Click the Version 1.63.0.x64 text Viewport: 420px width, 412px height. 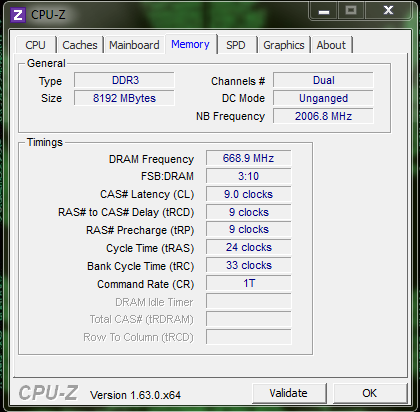click(135, 395)
